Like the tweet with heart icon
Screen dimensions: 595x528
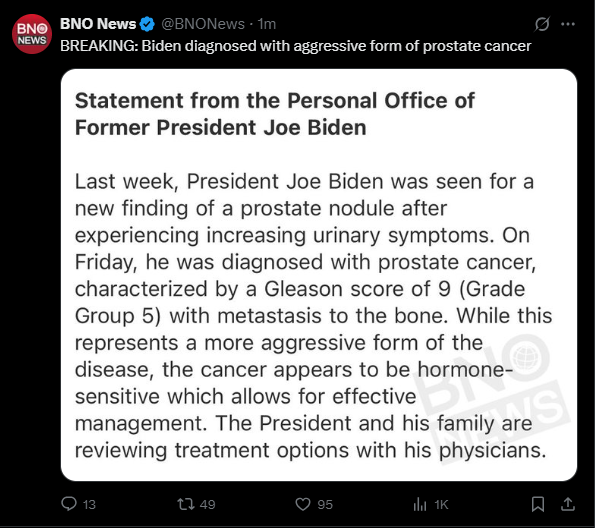coord(303,504)
